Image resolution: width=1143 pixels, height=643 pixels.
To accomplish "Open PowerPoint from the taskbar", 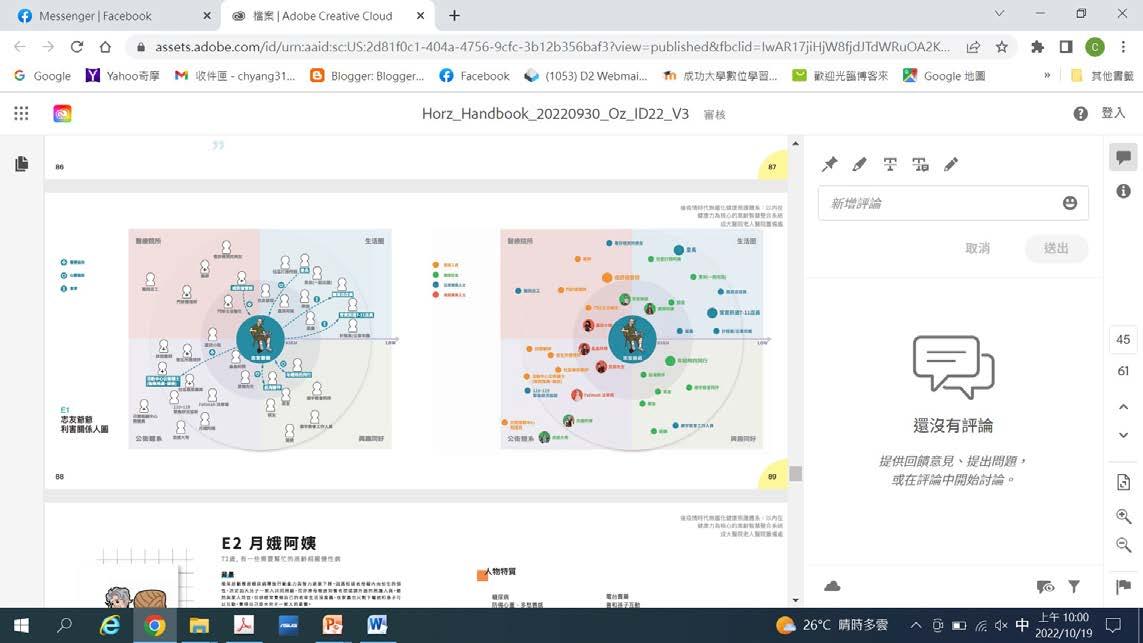I will tap(332, 625).
